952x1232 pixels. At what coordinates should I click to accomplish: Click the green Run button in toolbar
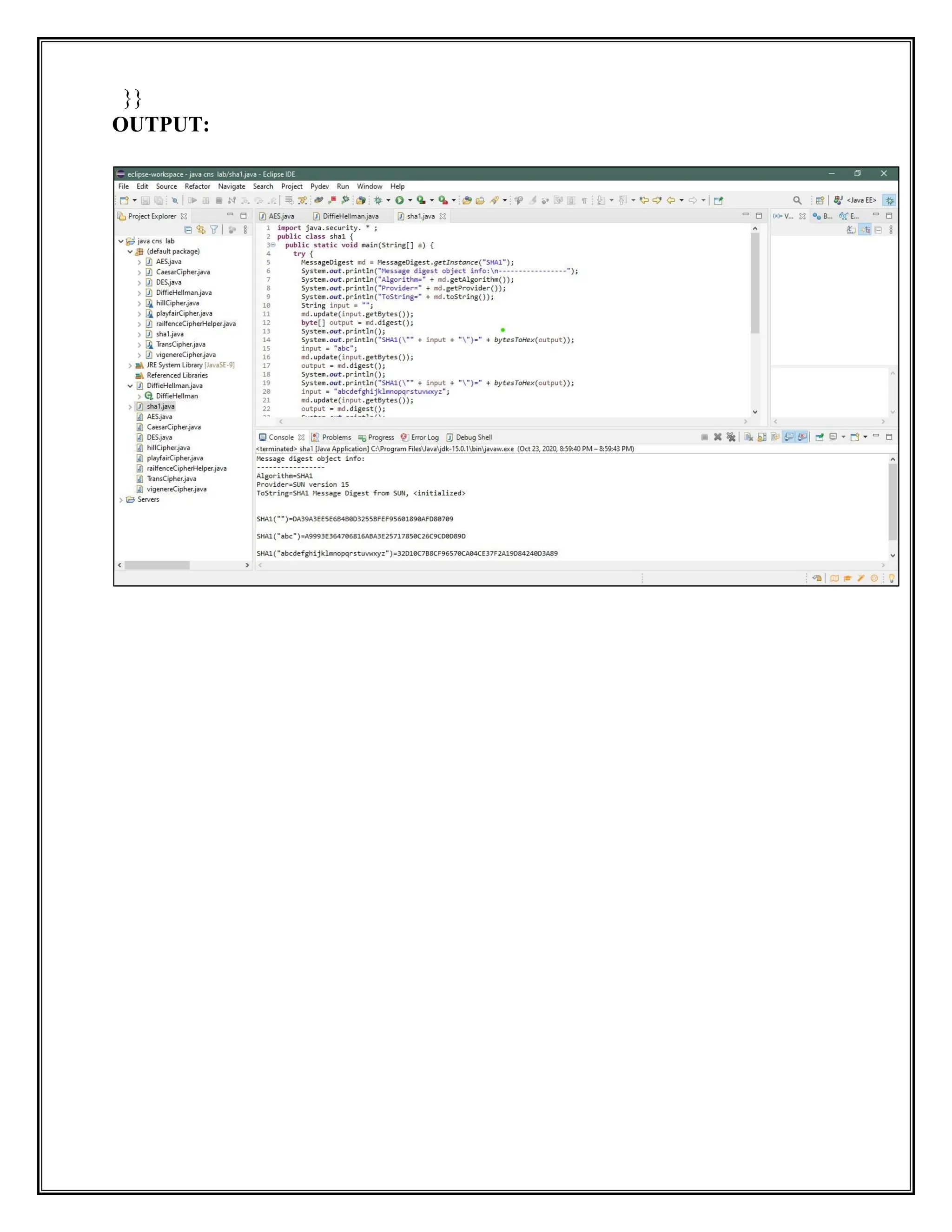(399, 200)
